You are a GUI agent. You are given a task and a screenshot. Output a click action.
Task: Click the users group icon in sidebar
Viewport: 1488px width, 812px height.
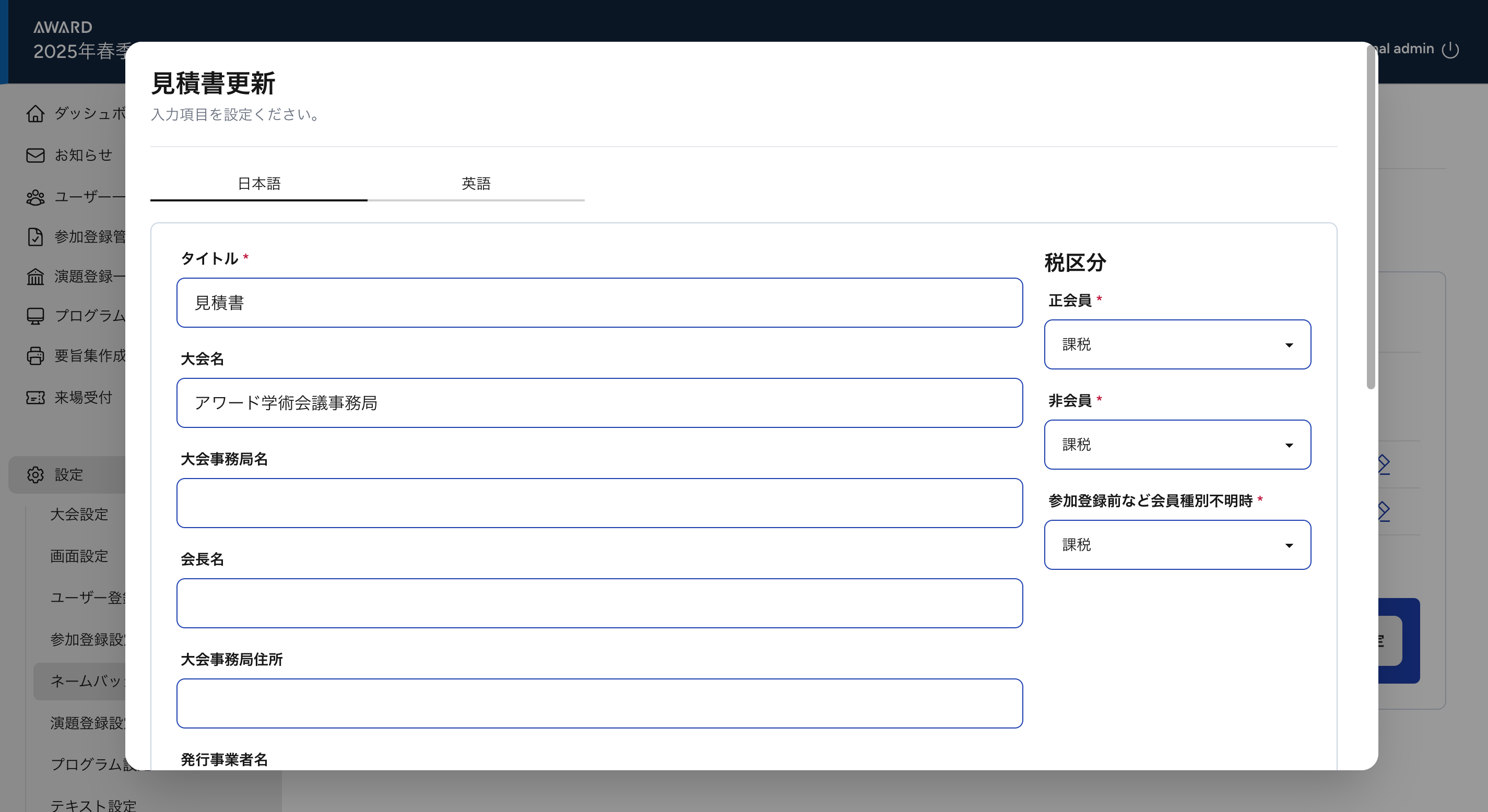coord(35,197)
